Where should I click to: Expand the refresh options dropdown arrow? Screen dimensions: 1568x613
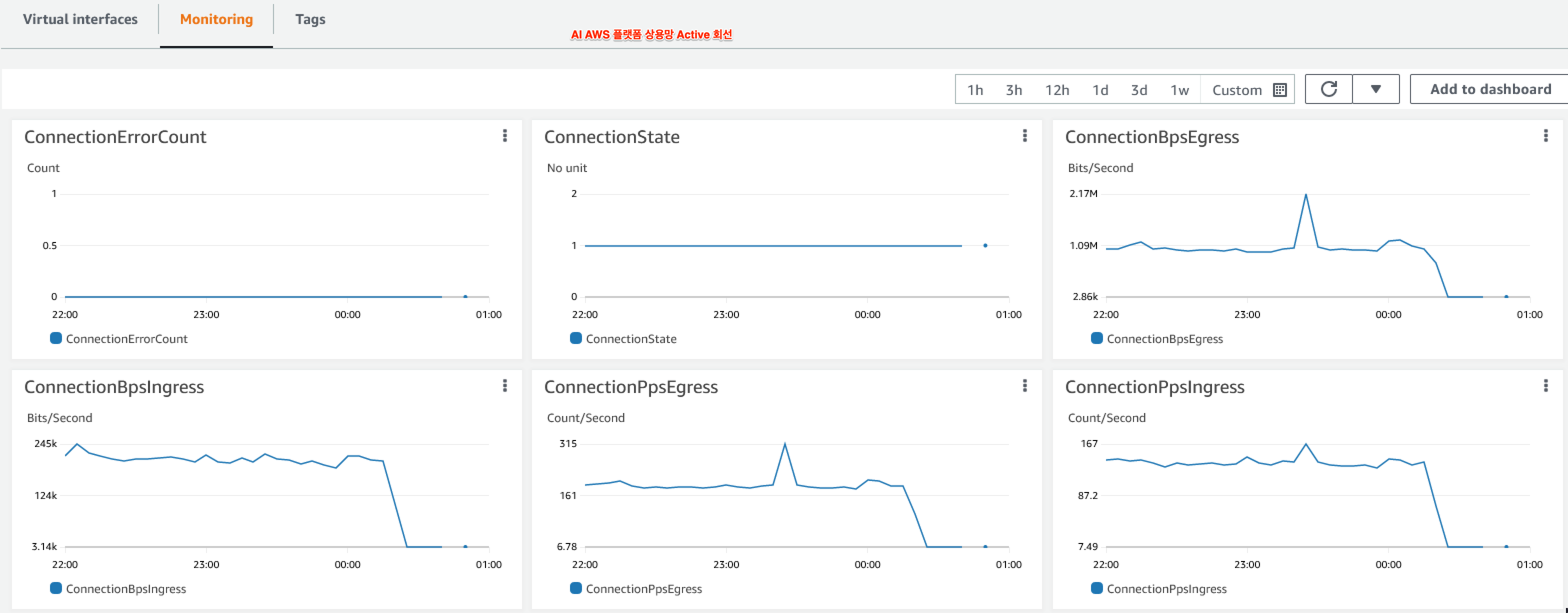click(1375, 89)
